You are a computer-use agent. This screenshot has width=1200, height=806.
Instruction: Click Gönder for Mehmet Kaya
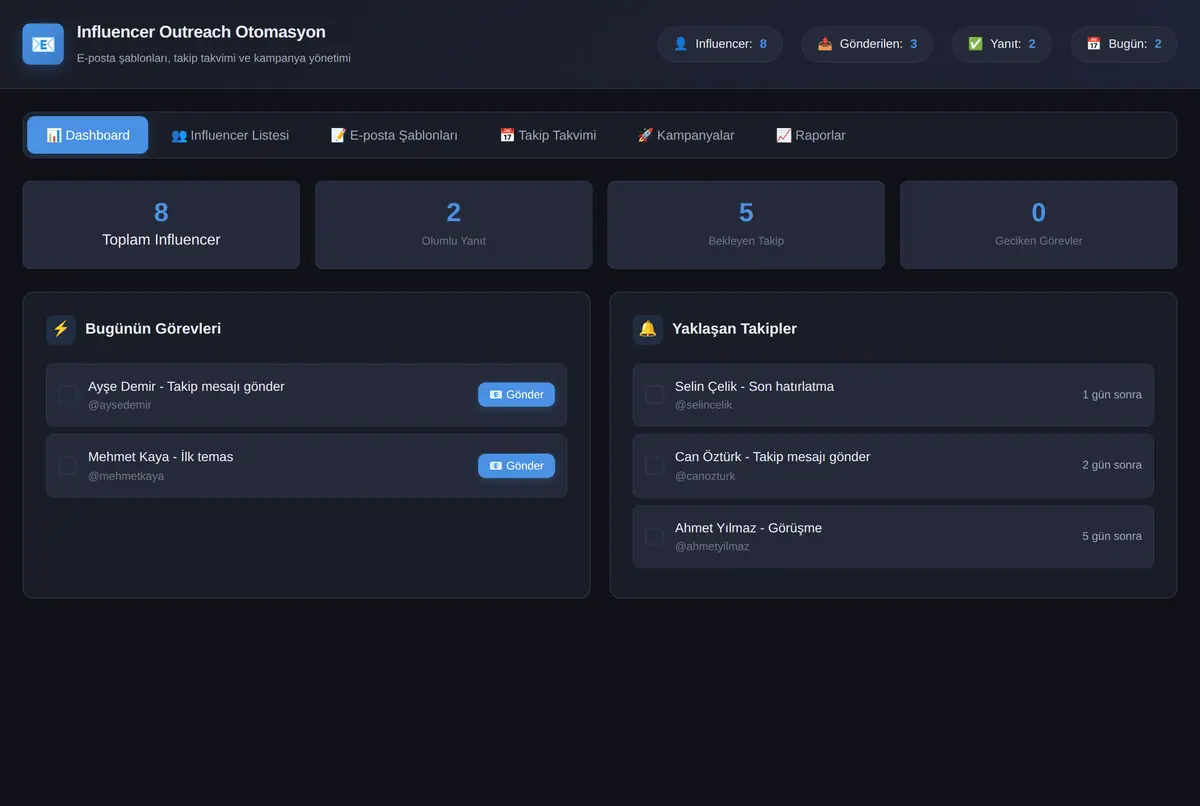[x=516, y=466]
